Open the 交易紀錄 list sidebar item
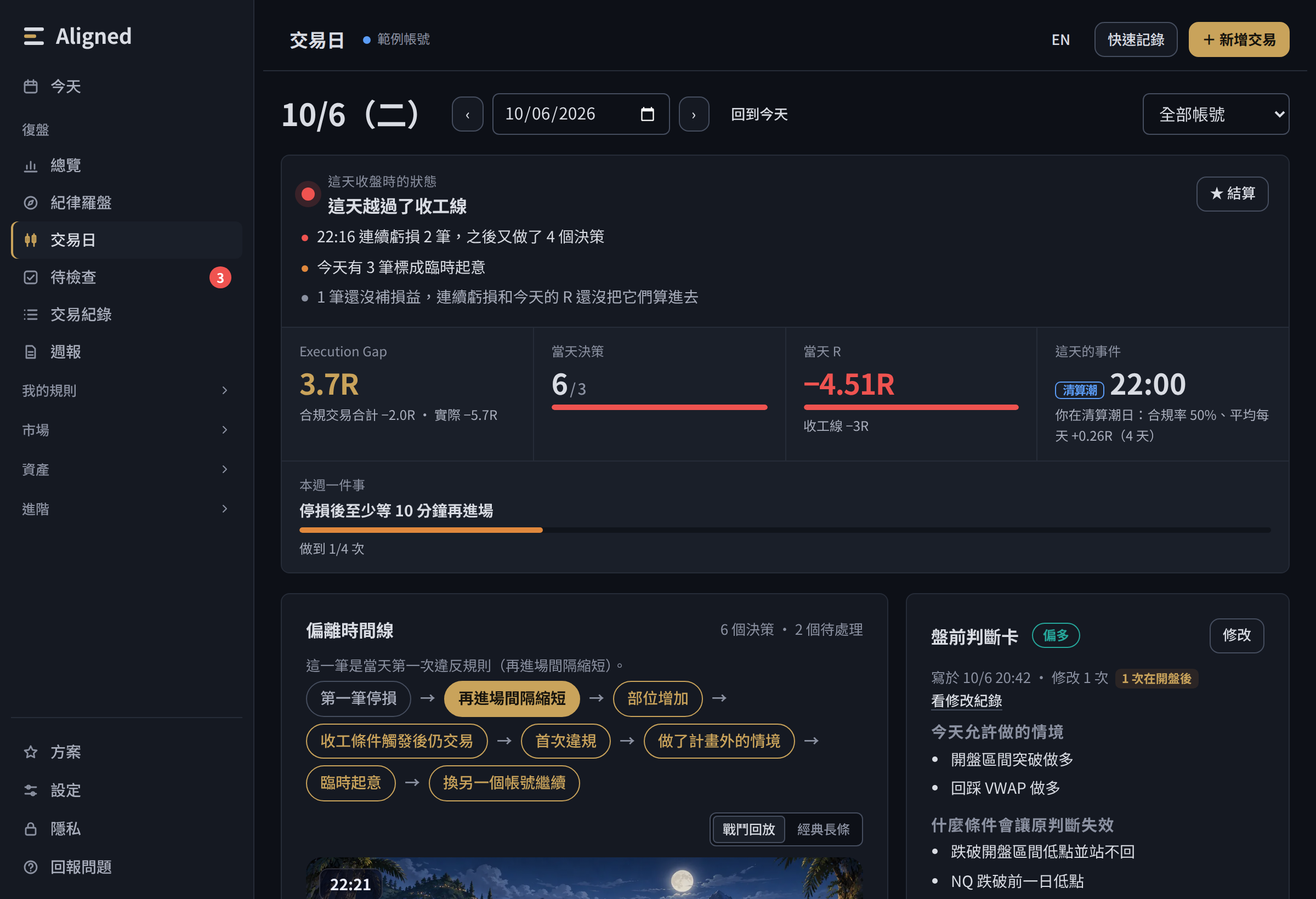This screenshot has width=1316, height=899. coord(127,315)
